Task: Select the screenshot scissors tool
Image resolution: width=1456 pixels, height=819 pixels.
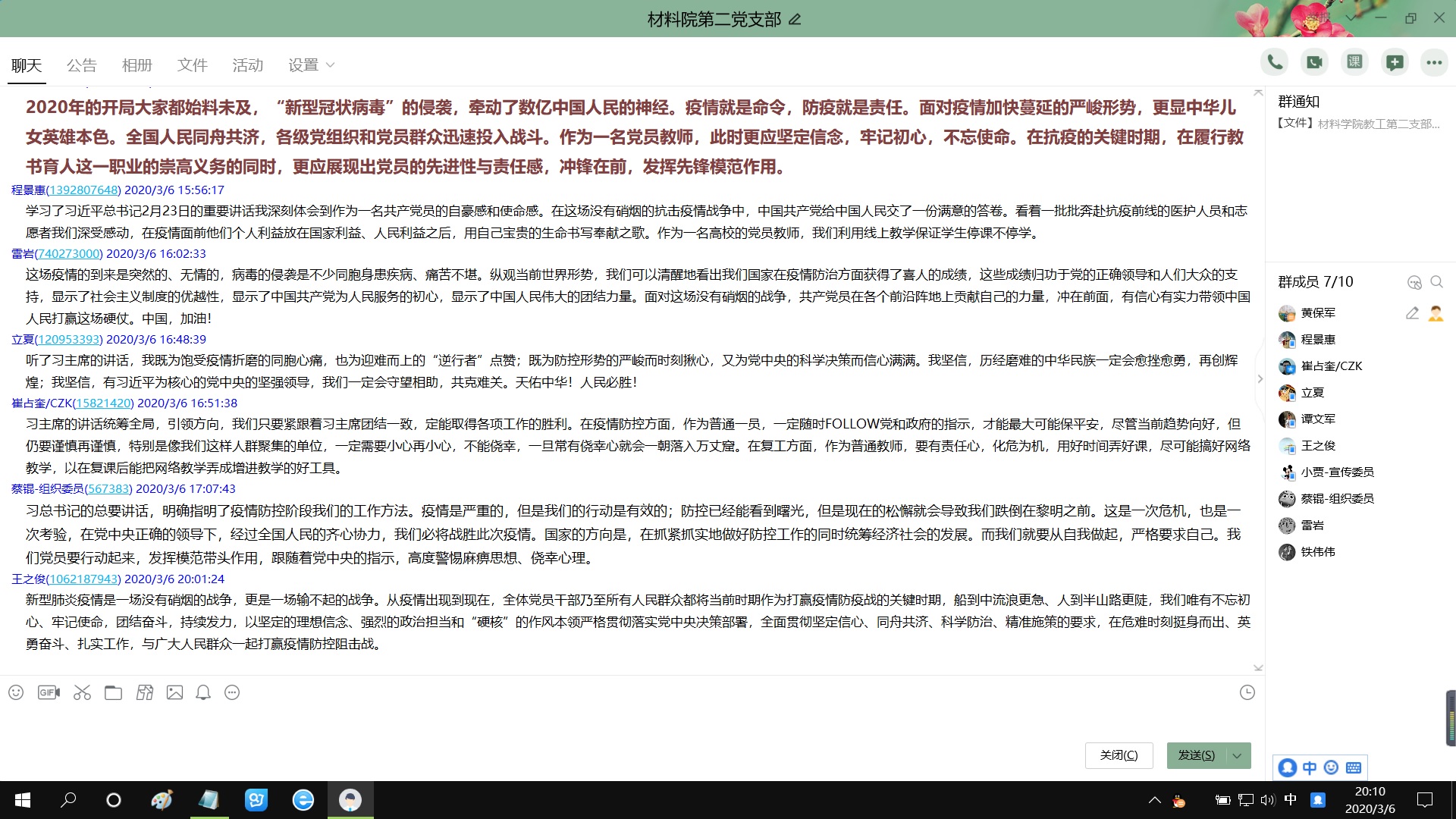Action: pyautogui.click(x=82, y=692)
